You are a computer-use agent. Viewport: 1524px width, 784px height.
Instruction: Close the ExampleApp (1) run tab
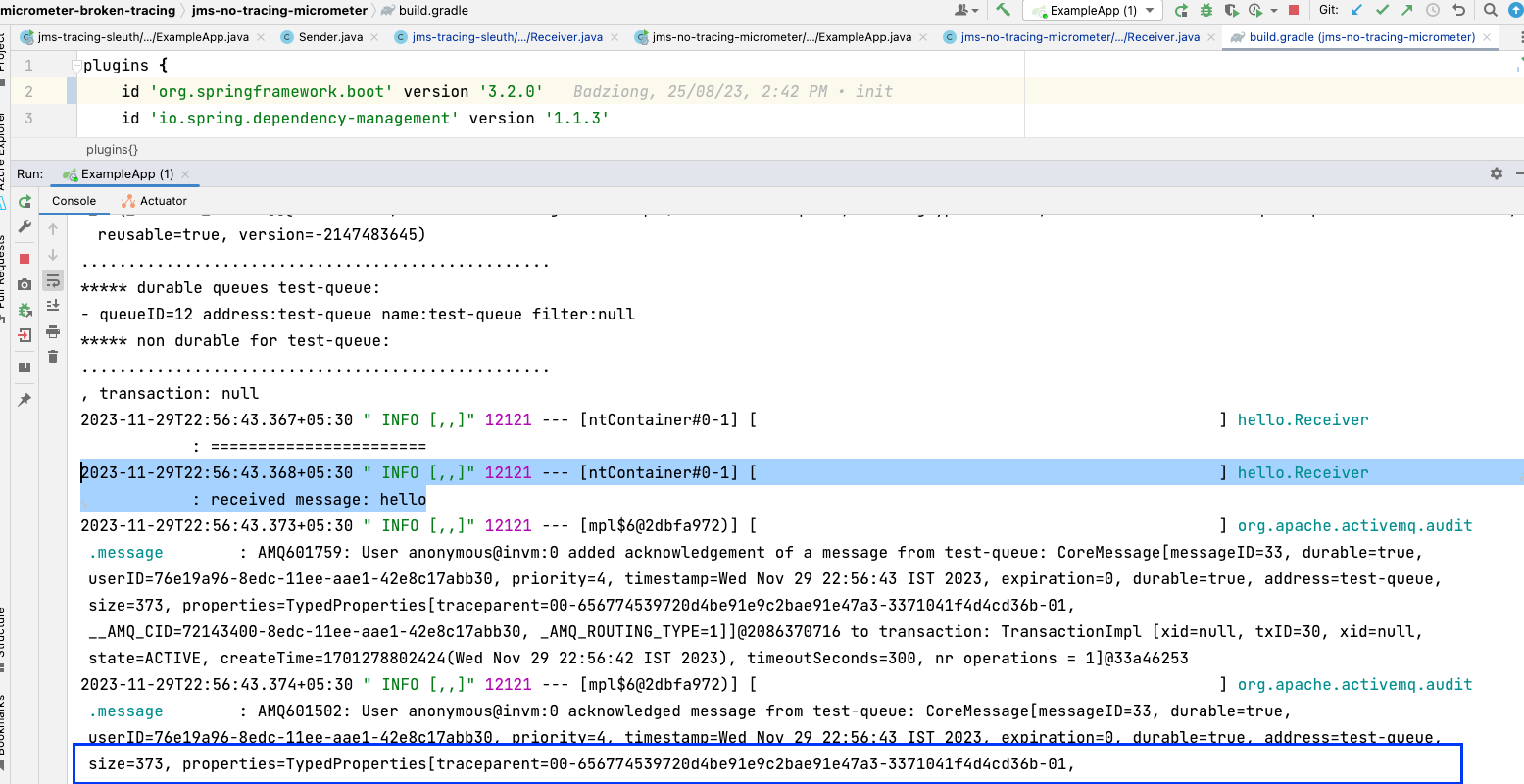186,173
